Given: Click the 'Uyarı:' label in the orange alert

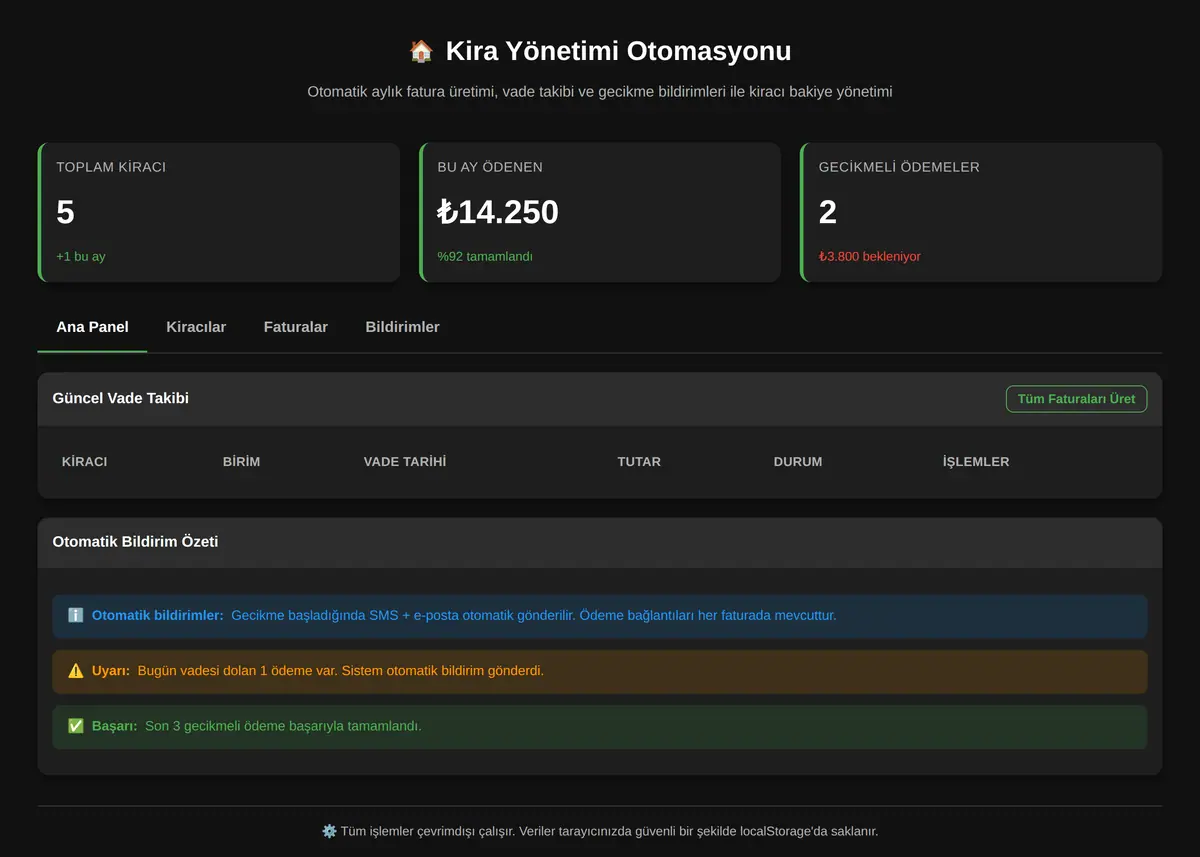Looking at the screenshot, I should pos(111,670).
